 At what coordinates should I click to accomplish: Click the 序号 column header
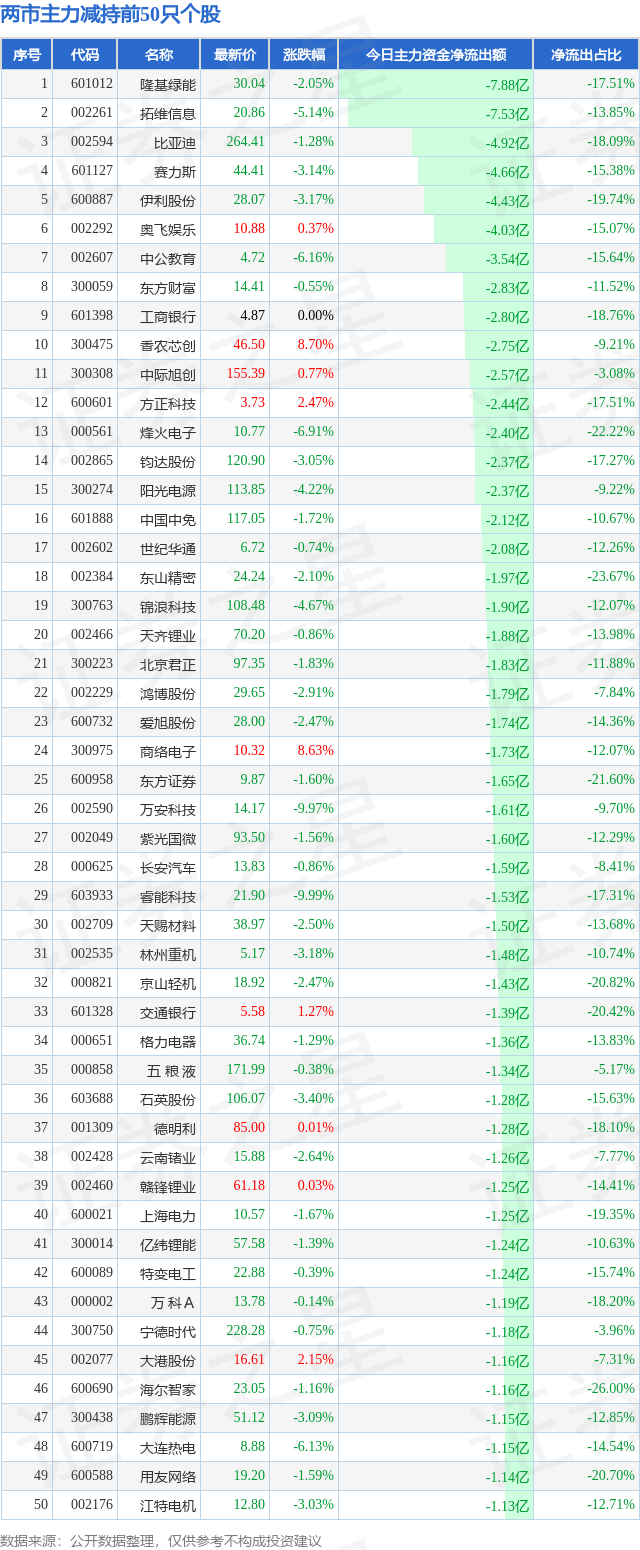coord(27,55)
